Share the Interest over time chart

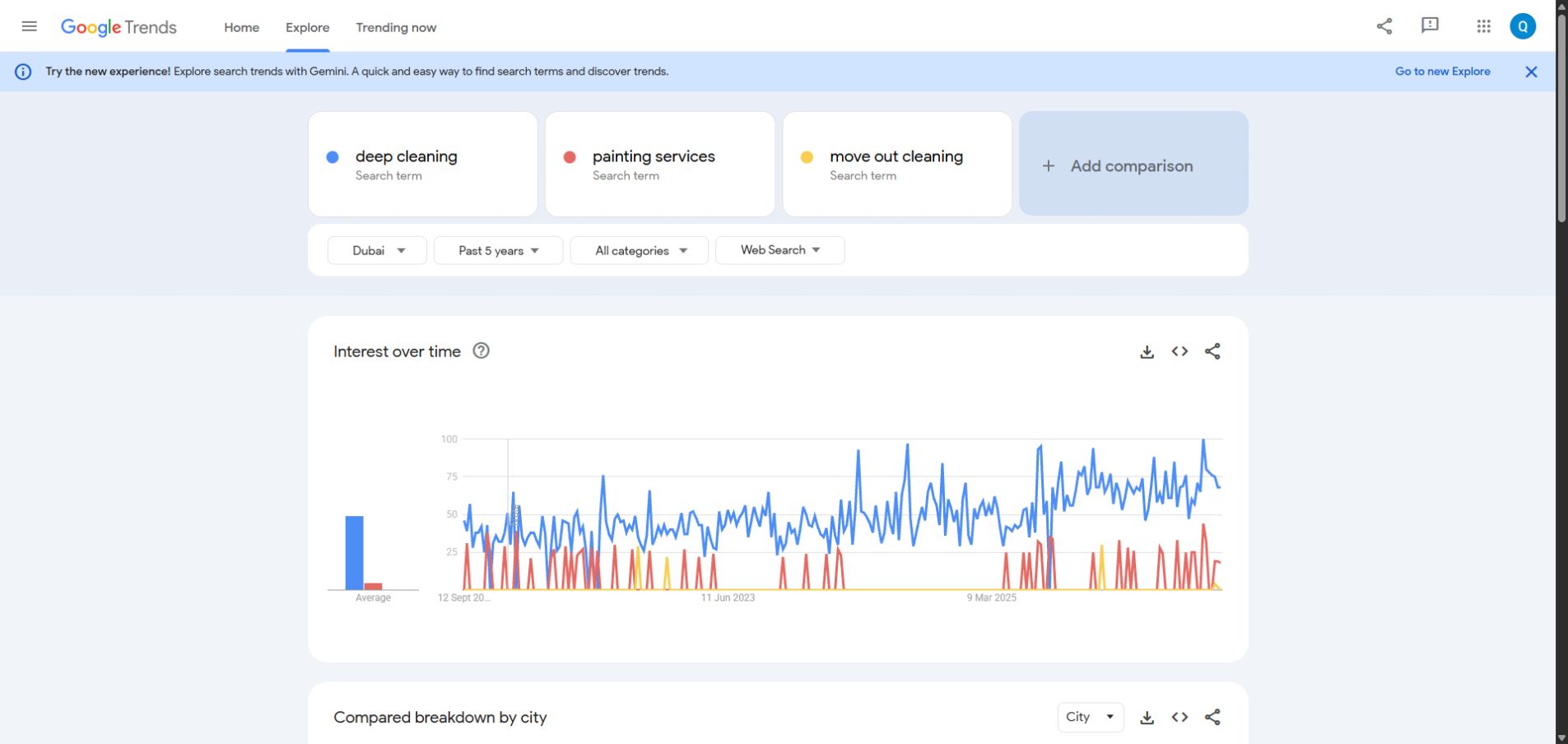(x=1212, y=351)
